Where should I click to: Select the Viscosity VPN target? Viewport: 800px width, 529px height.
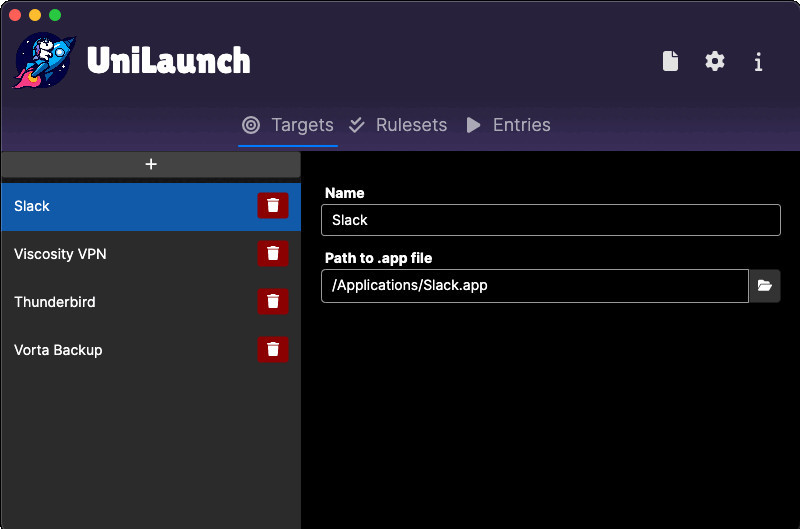click(x=151, y=254)
